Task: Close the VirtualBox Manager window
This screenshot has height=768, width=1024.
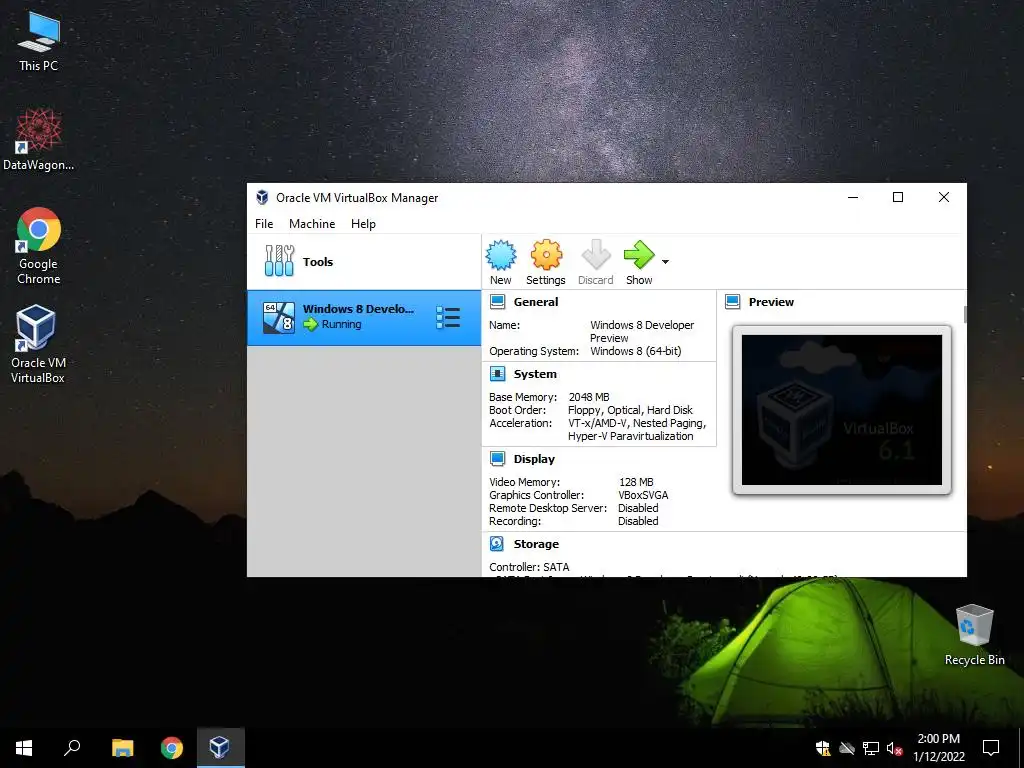Action: (944, 197)
